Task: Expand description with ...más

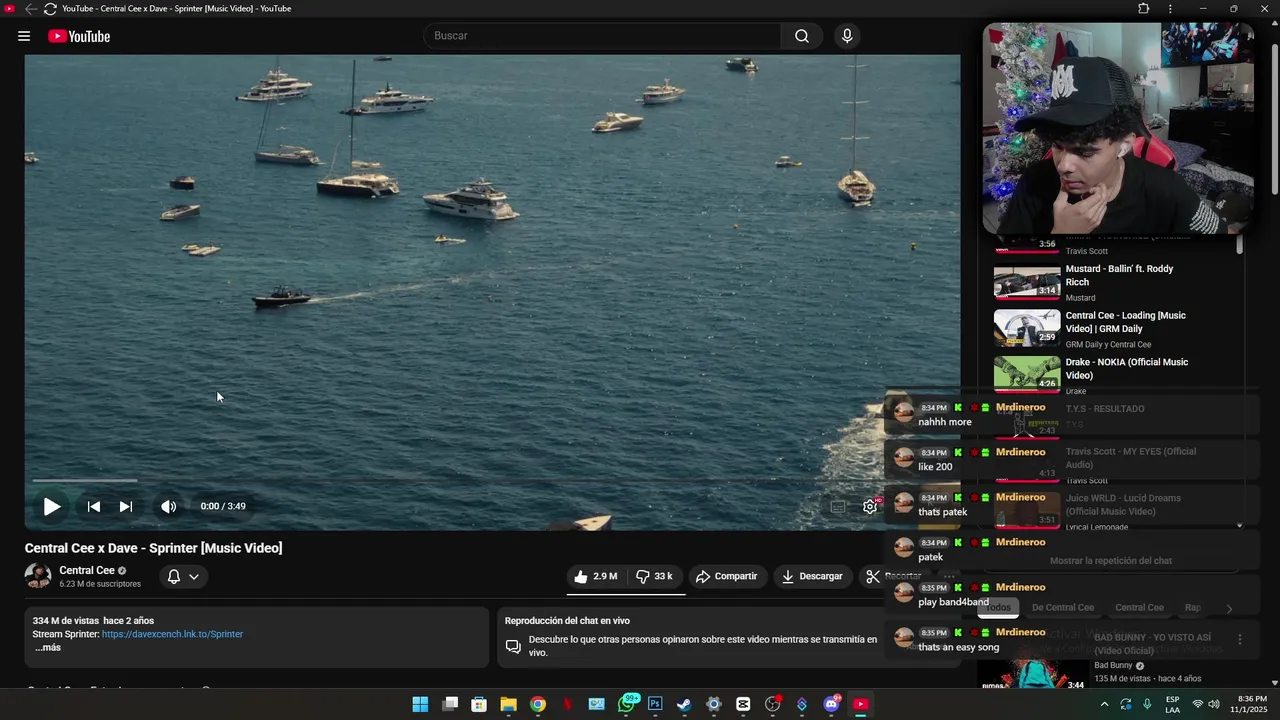Action: (47, 647)
